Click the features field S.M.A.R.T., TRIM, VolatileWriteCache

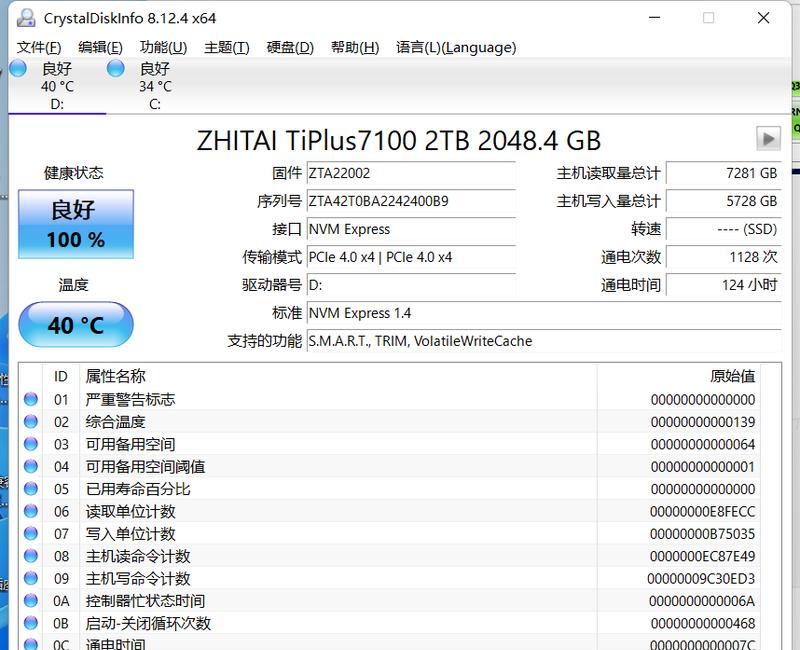[544, 341]
